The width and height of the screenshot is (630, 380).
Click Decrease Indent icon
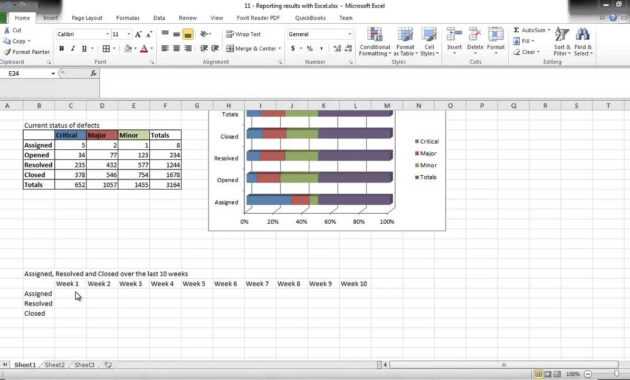tap(204, 48)
